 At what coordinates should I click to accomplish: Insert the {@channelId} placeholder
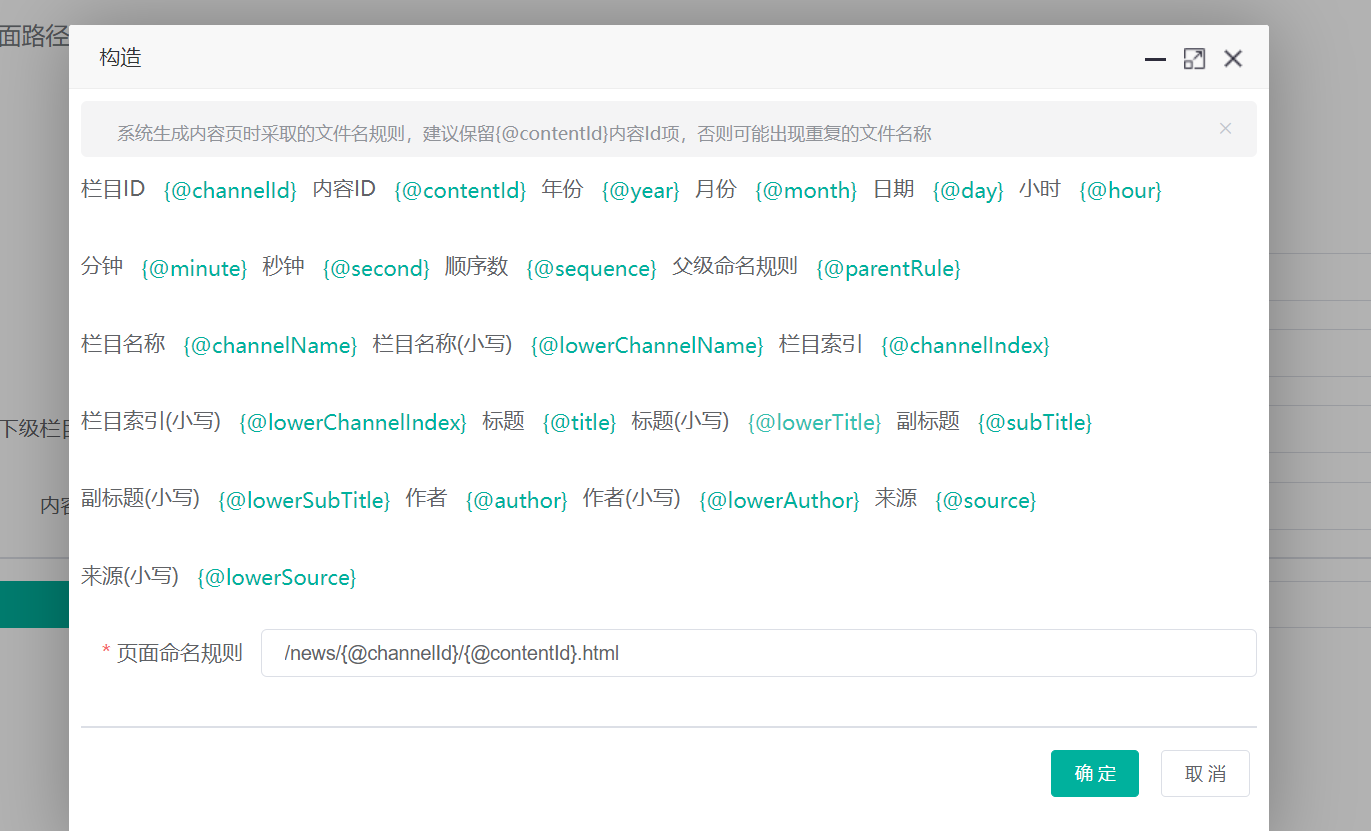(230, 191)
